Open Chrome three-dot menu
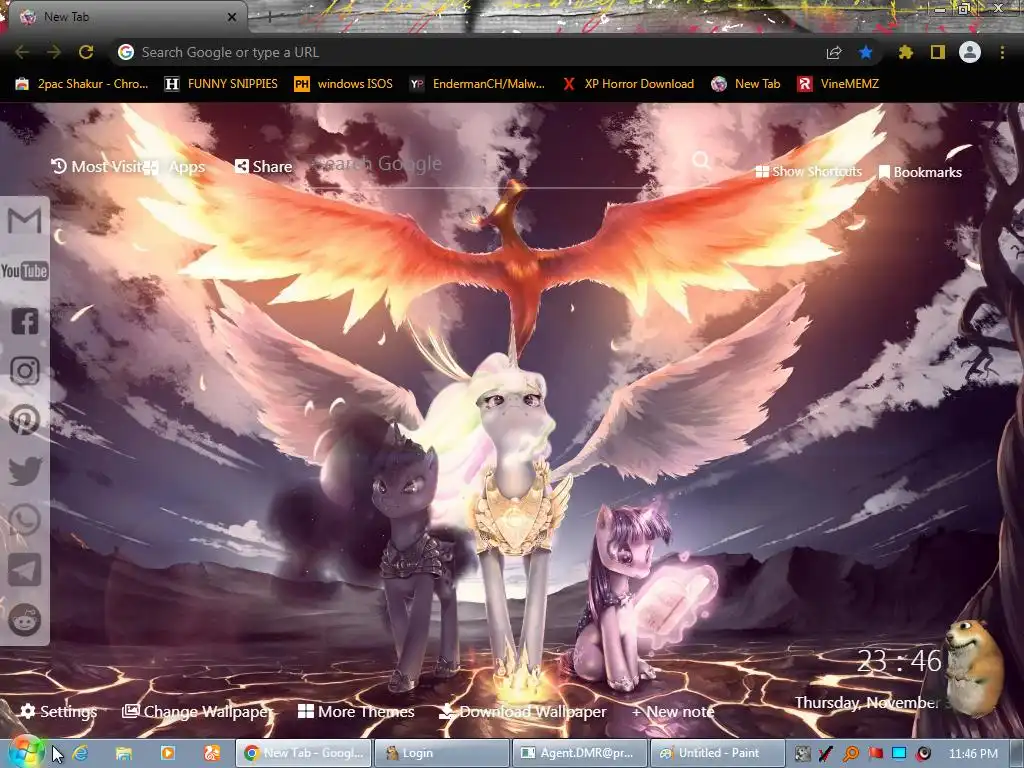Screen dimensions: 1024x768 [1002, 52]
